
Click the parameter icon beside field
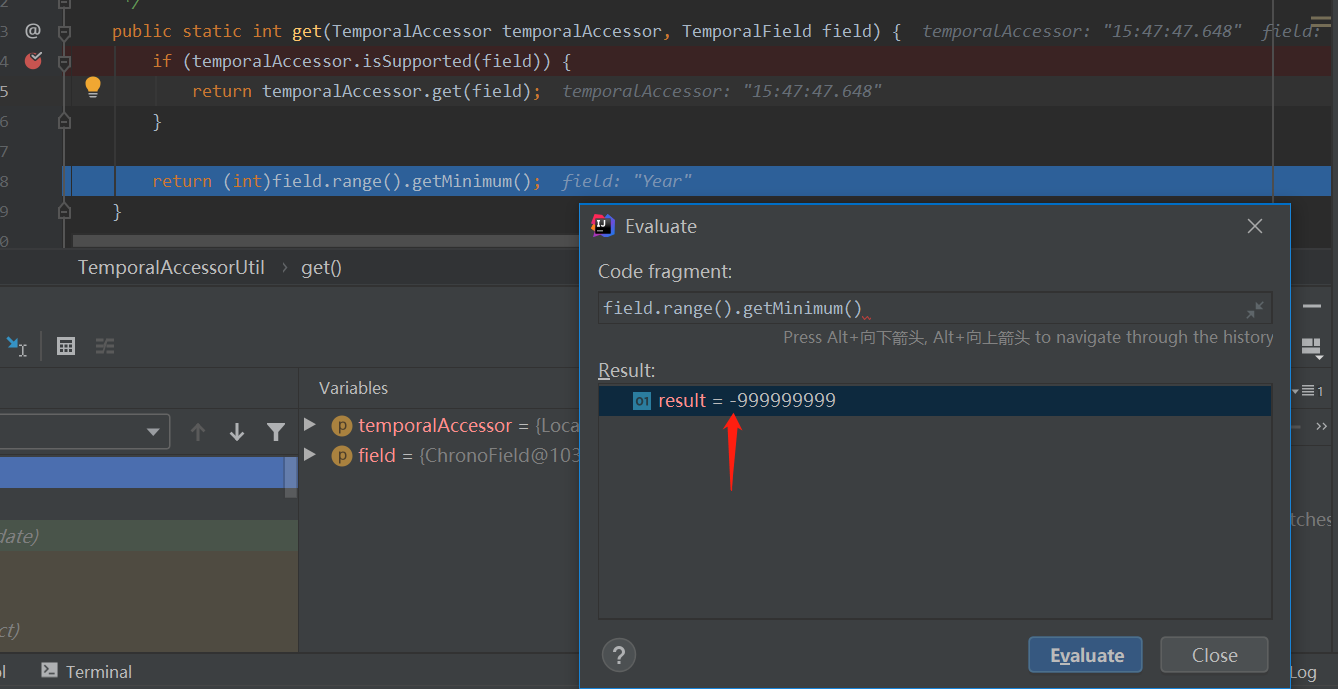coord(341,456)
